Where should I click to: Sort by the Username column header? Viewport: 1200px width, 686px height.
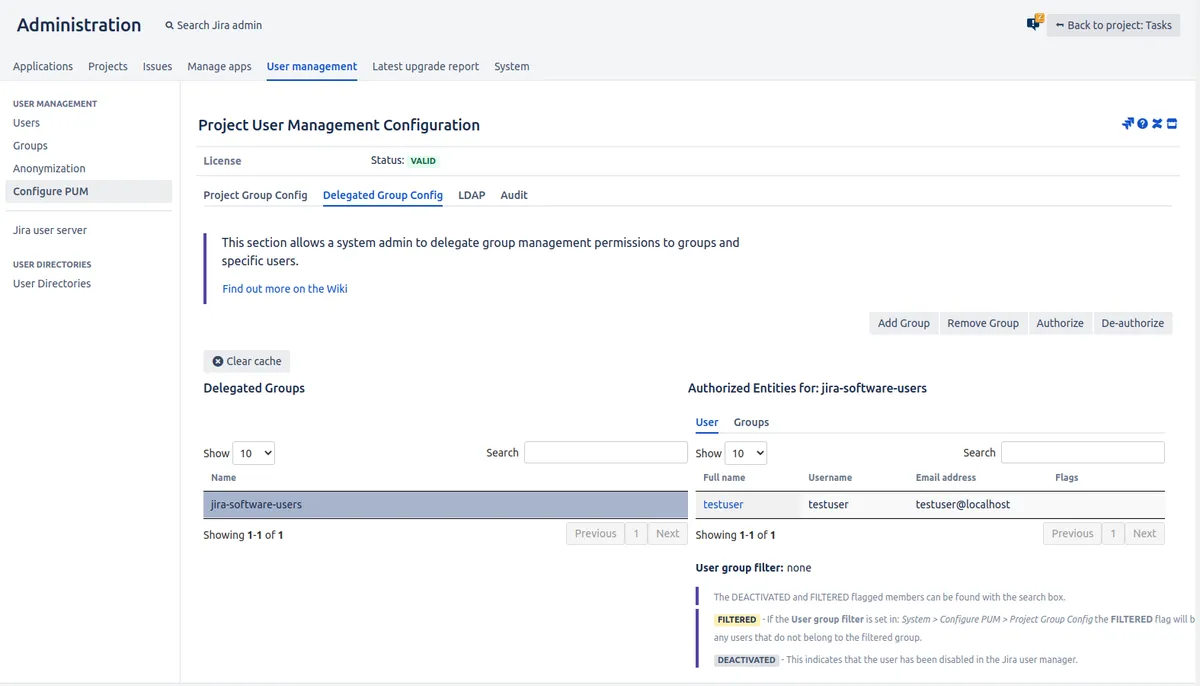[x=830, y=478]
